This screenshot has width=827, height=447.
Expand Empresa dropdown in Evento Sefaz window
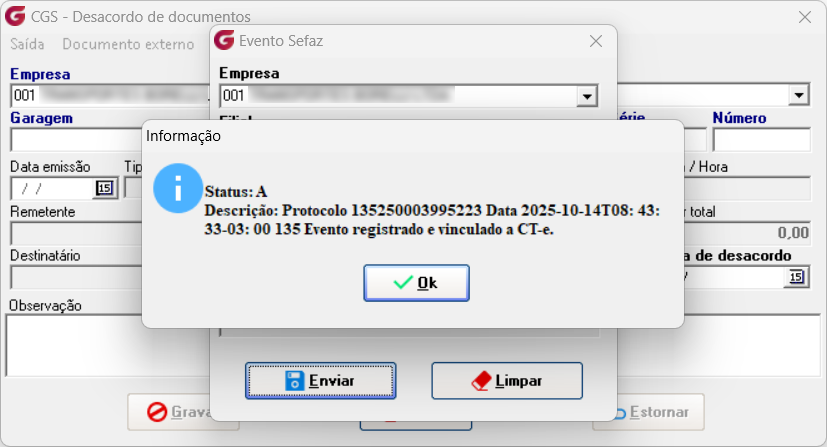coord(587,96)
